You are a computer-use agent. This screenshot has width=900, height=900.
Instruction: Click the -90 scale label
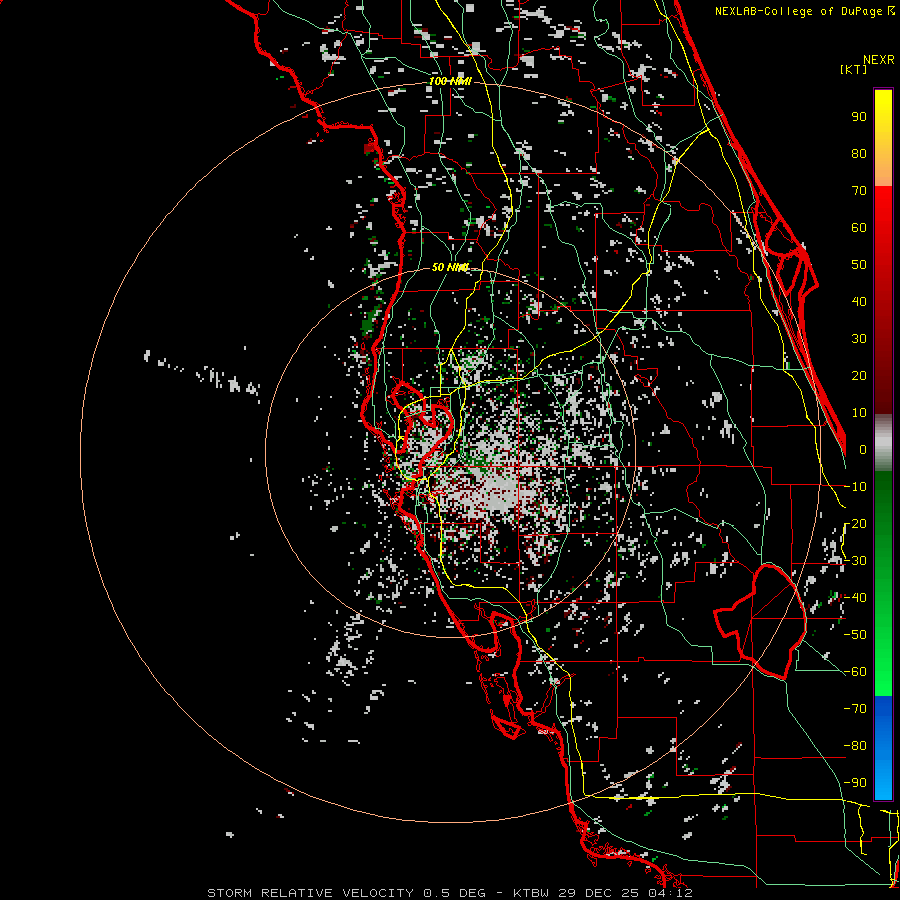[x=855, y=783]
